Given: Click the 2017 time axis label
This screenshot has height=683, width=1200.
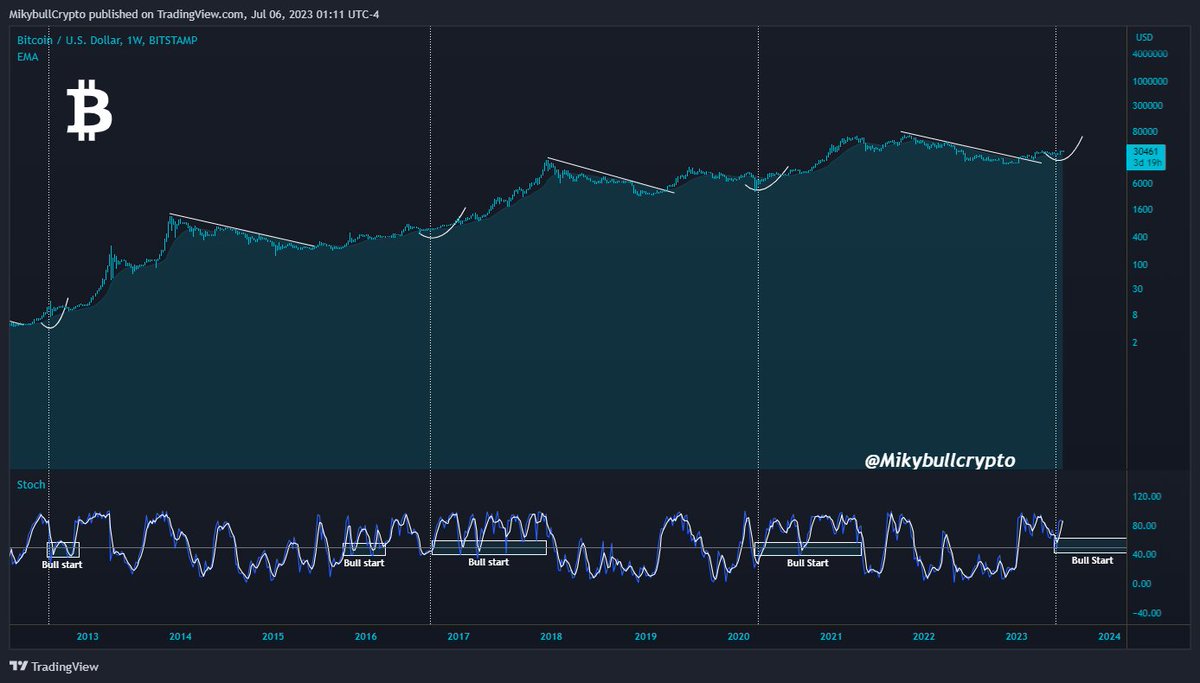Looking at the screenshot, I should pos(459,636).
